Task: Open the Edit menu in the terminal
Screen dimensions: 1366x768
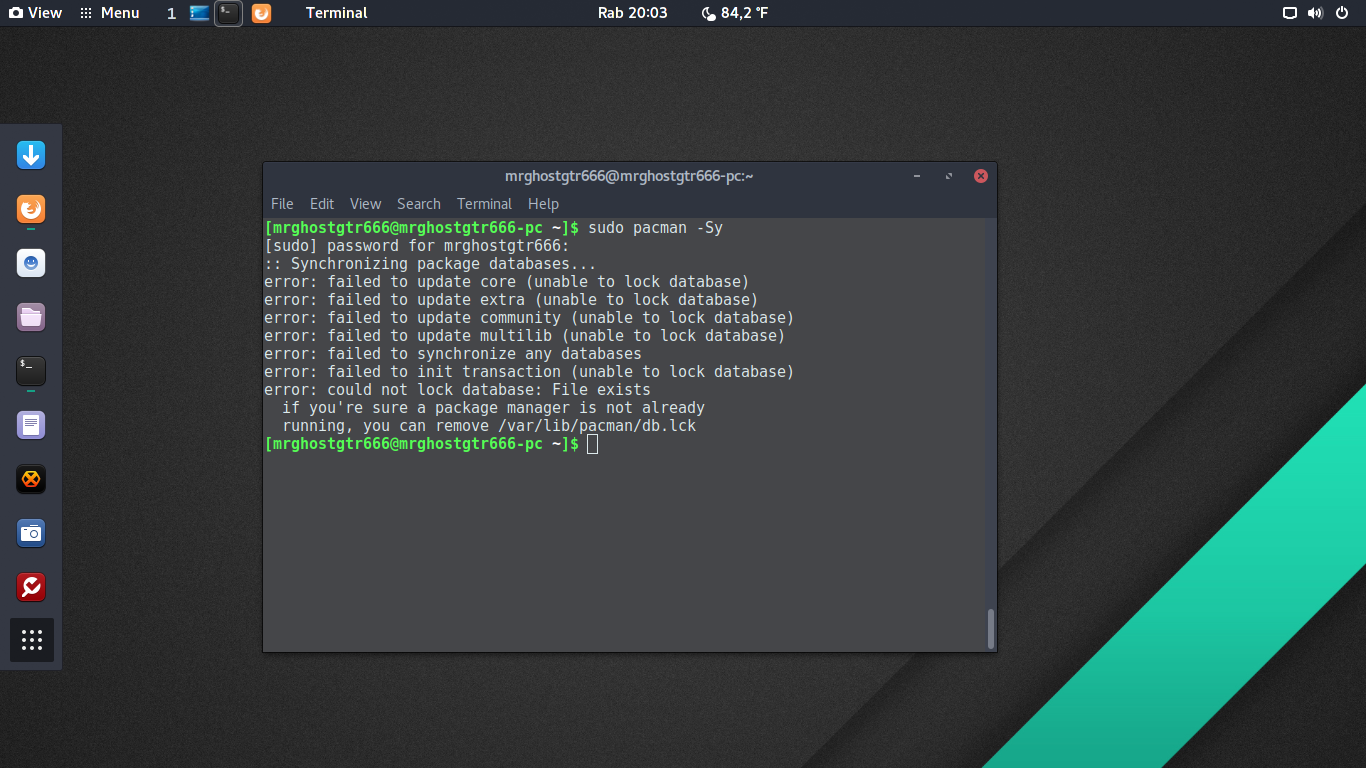Action: pyautogui.click(x=322, y=203)
